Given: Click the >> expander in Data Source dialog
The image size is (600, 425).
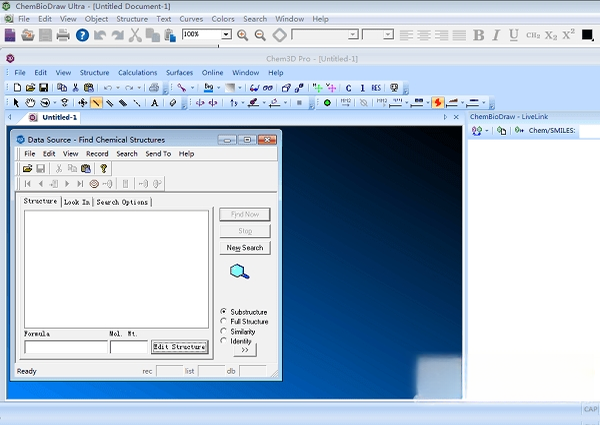Looking at the screenshot, I should click(x=245, y=350).
